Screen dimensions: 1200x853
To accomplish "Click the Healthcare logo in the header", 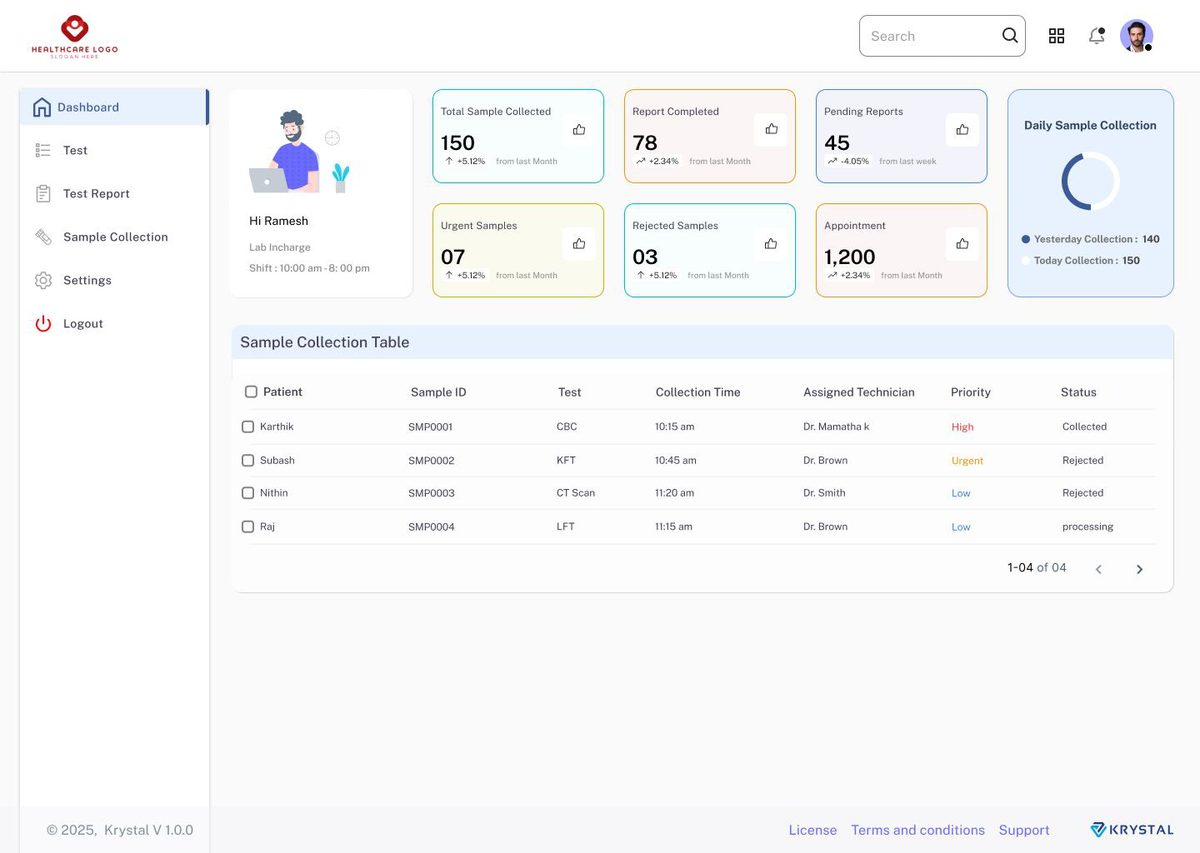I will 74,37.
